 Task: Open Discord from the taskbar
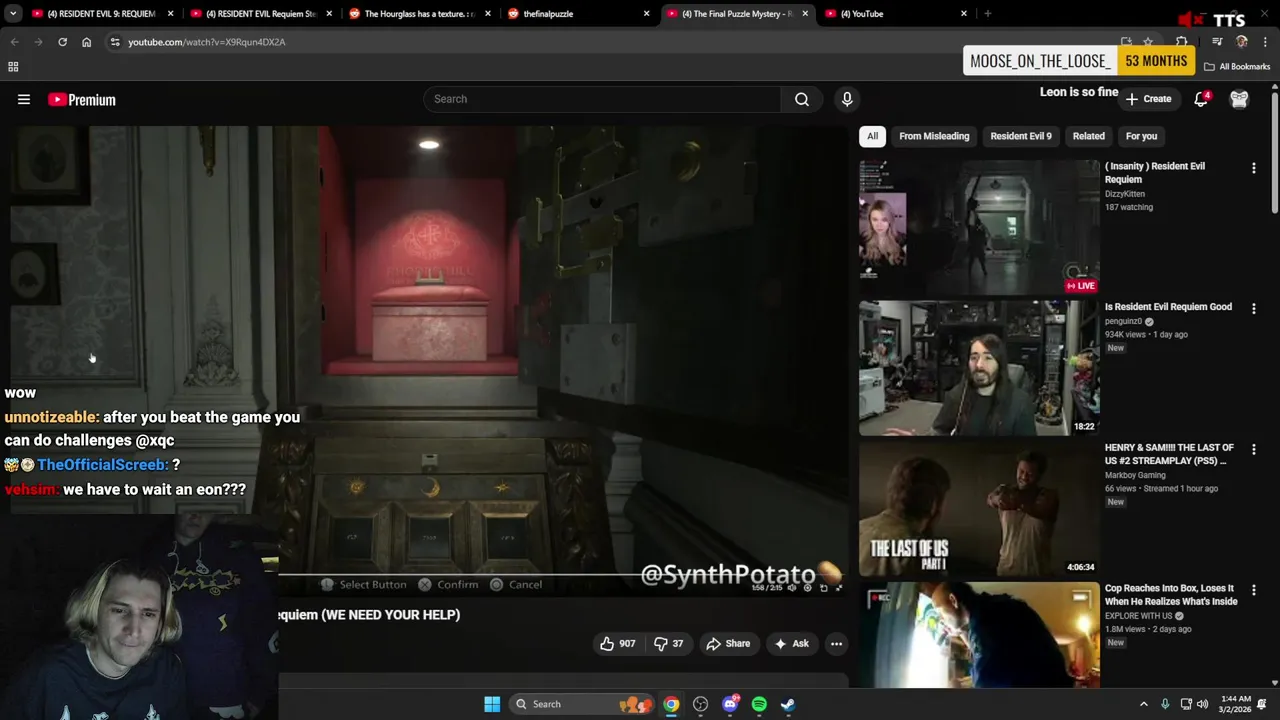coord(730,704)
